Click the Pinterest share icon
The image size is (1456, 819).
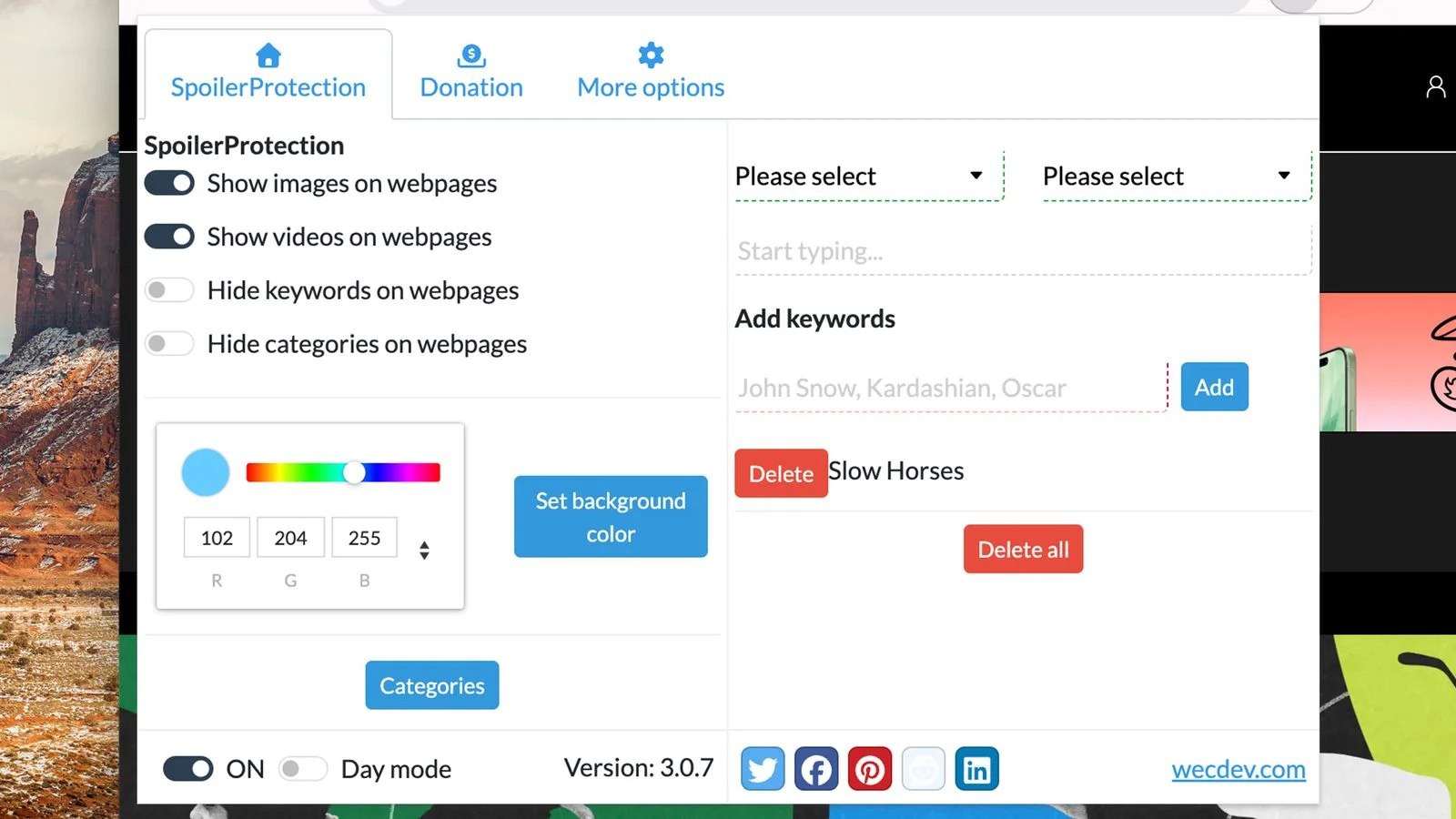870,769
